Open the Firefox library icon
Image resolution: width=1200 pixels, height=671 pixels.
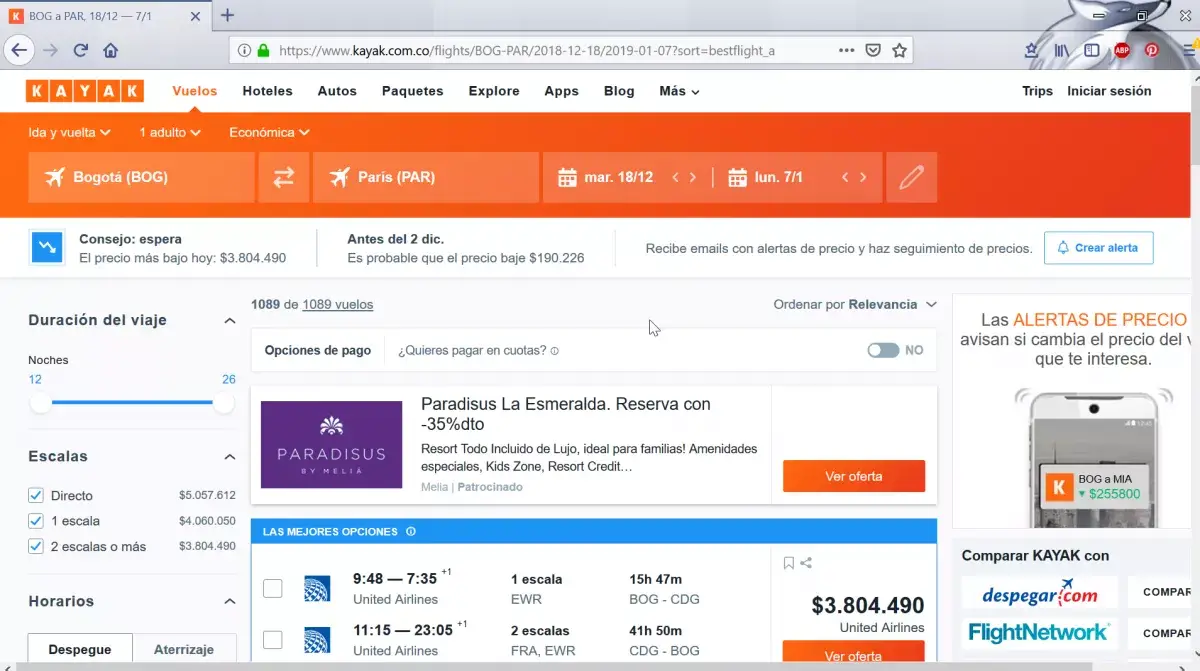(1062, 50)
